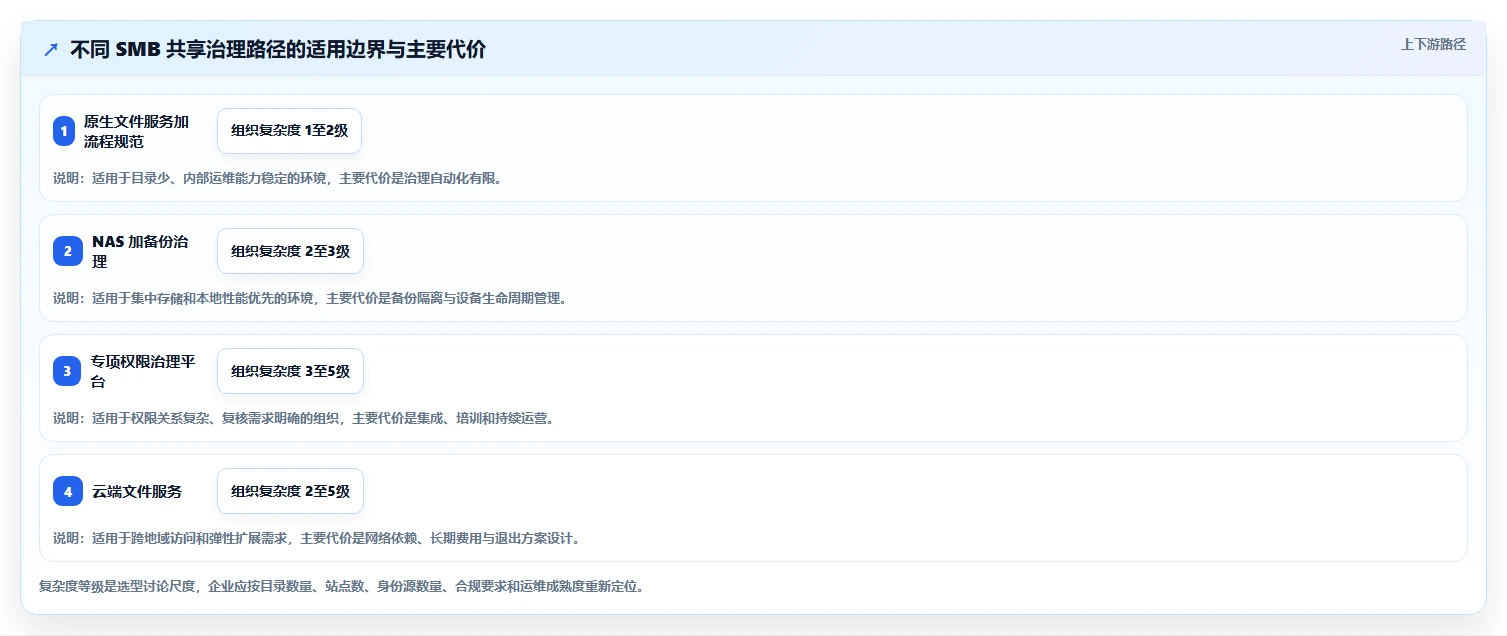Click the NAS 加备份治理 heading
Image resolution: width=1507 pixels, height=636 pixels.
pyautogui.click(x=140, y=251)
